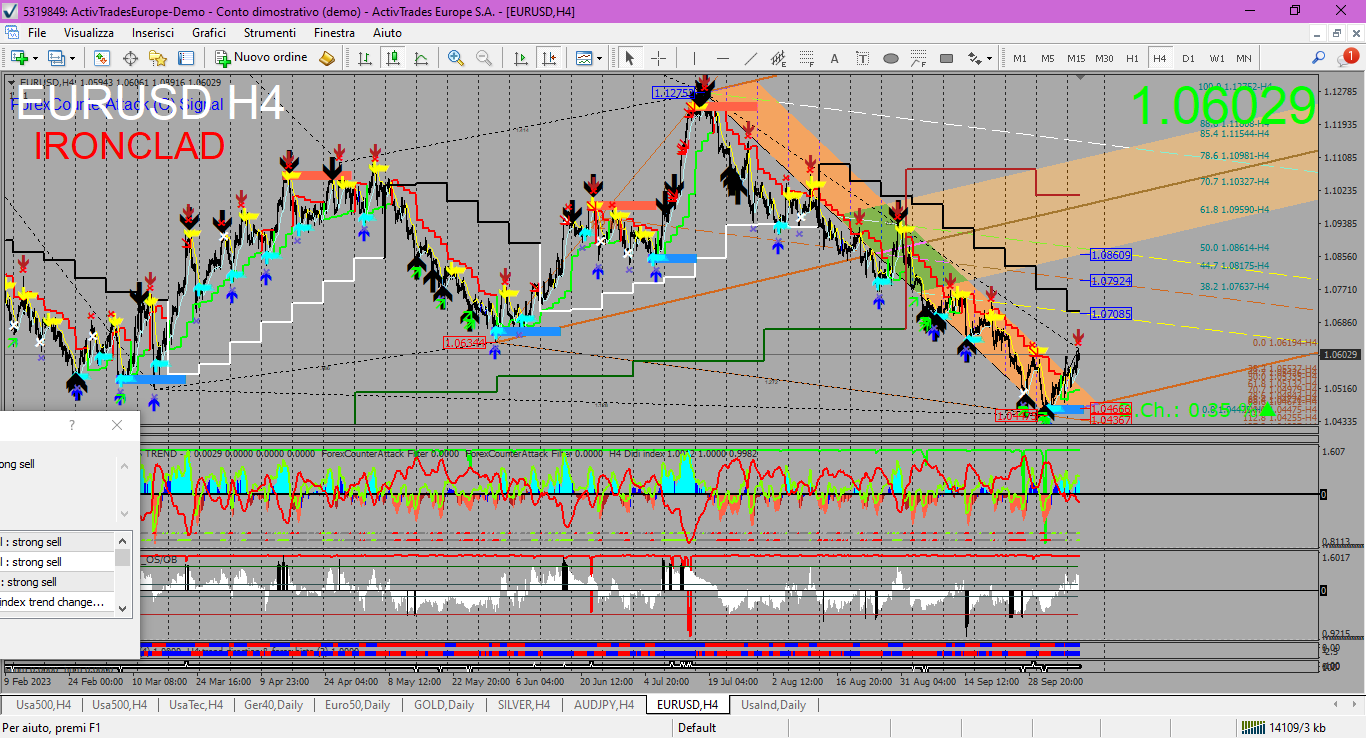The width and height of the screenshot is (1366, 738).
Task: Switch to D1 timeframe
Action: (x=1188, y=58)
